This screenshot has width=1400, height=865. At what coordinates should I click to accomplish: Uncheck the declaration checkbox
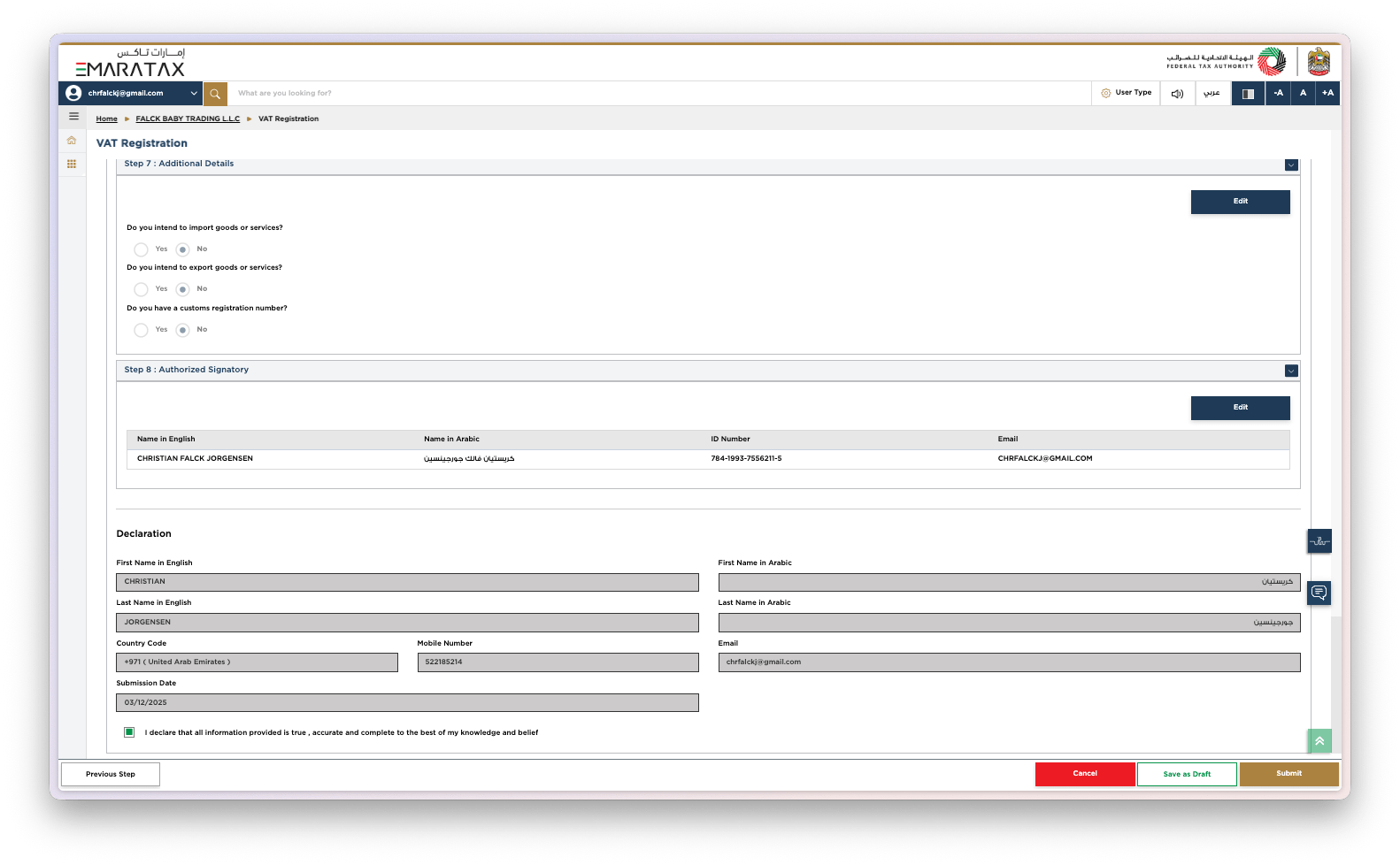click(129, 732)
